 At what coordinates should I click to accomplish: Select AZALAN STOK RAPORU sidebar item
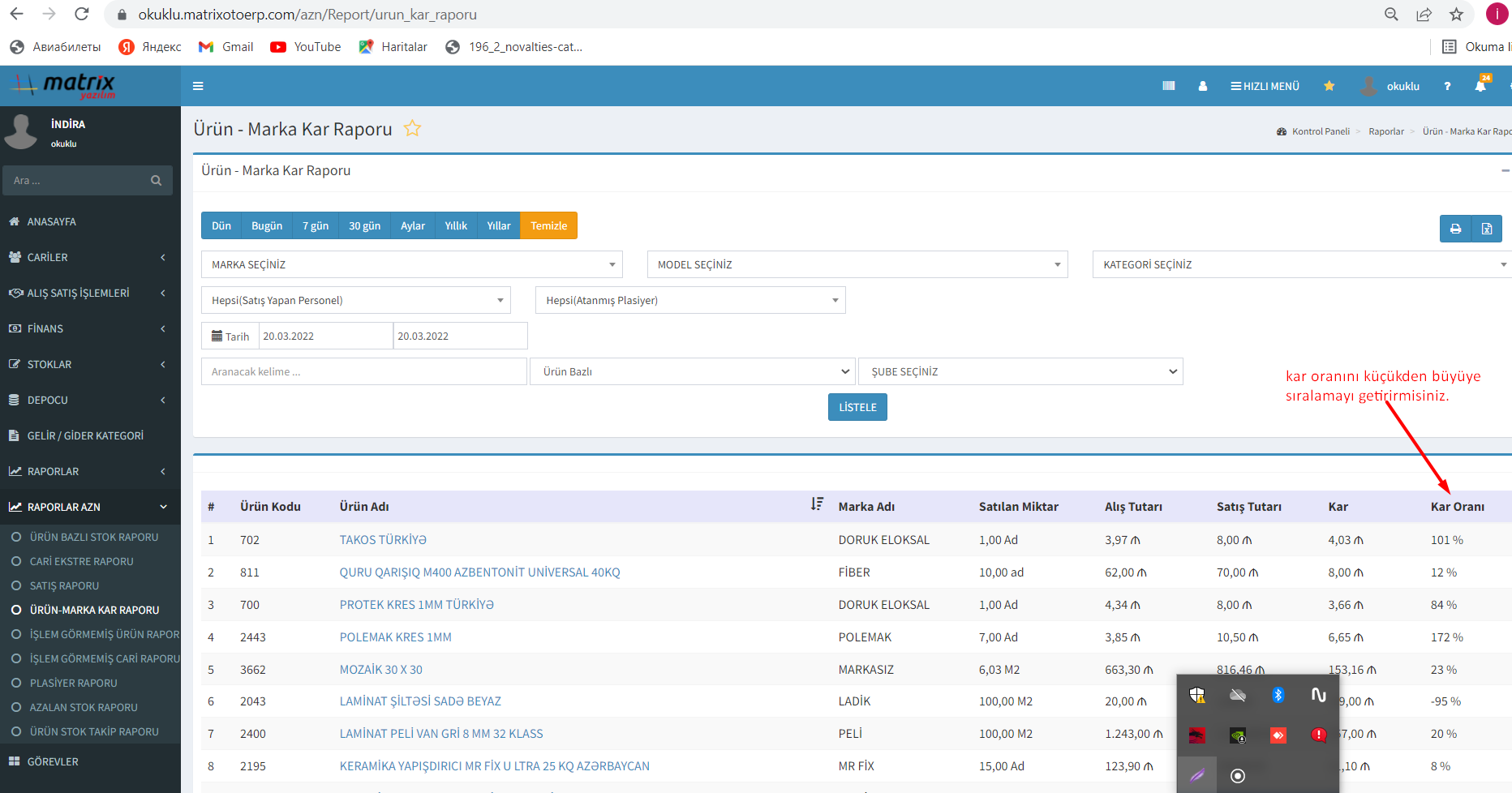(x=84, y=707)
